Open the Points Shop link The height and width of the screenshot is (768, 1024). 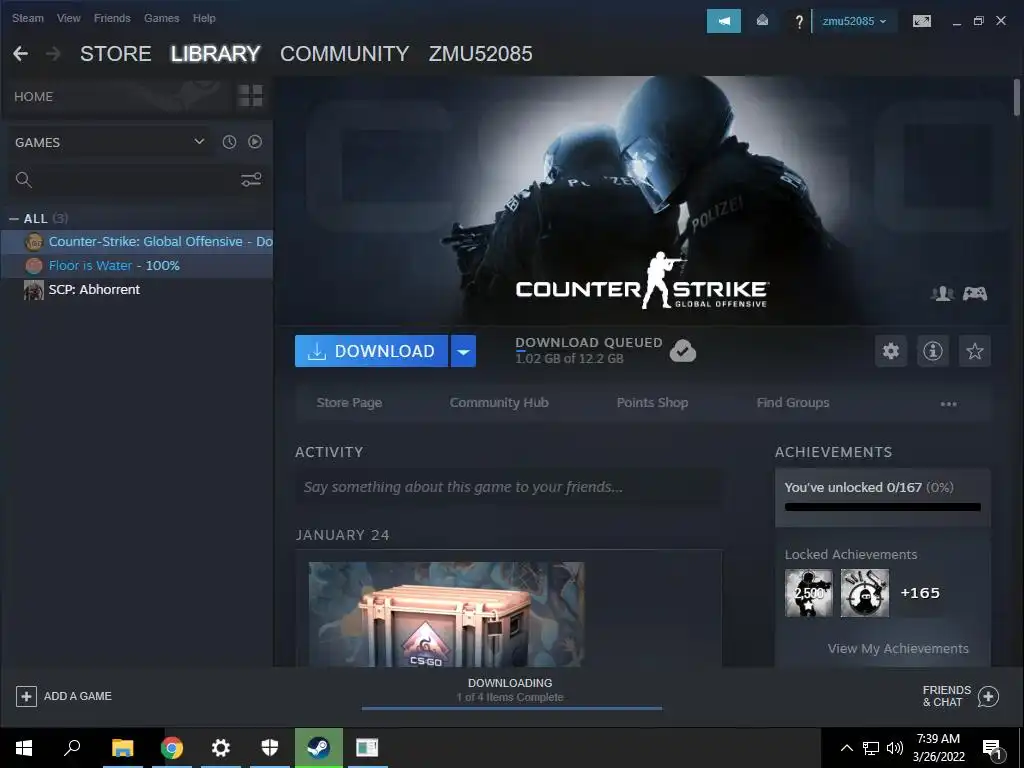[x=652, y=403]
